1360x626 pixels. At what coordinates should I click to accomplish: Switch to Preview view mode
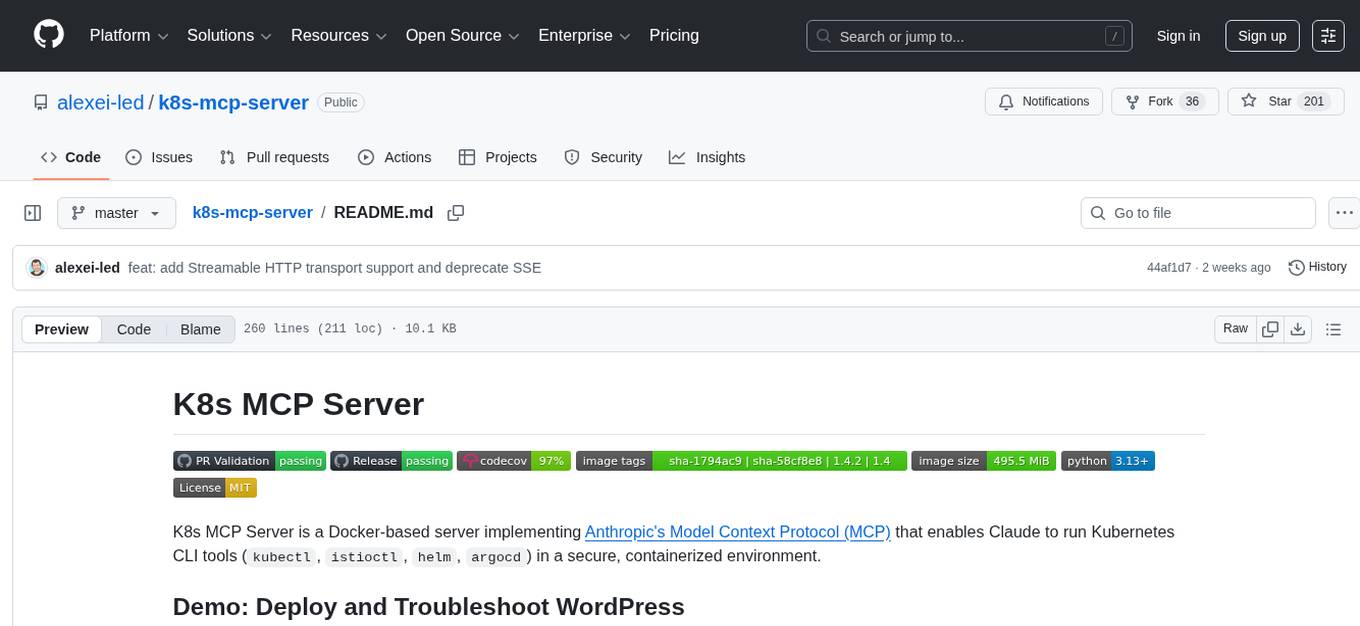[x=62, y=329]
